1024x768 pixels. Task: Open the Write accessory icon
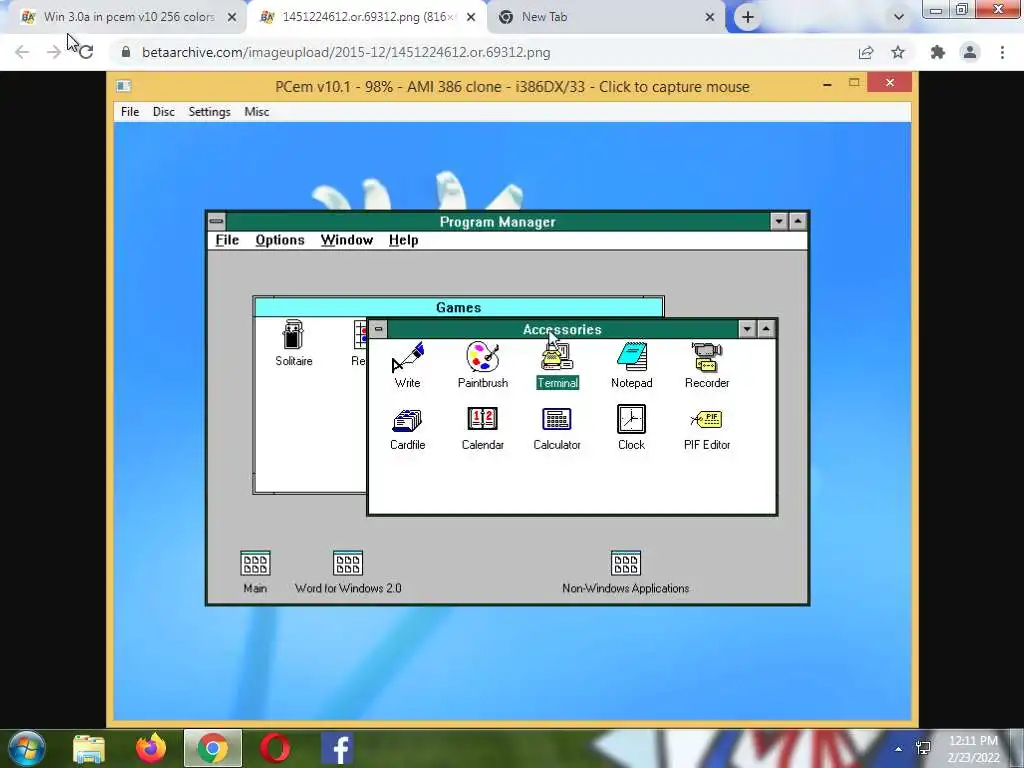click(408, 365)
